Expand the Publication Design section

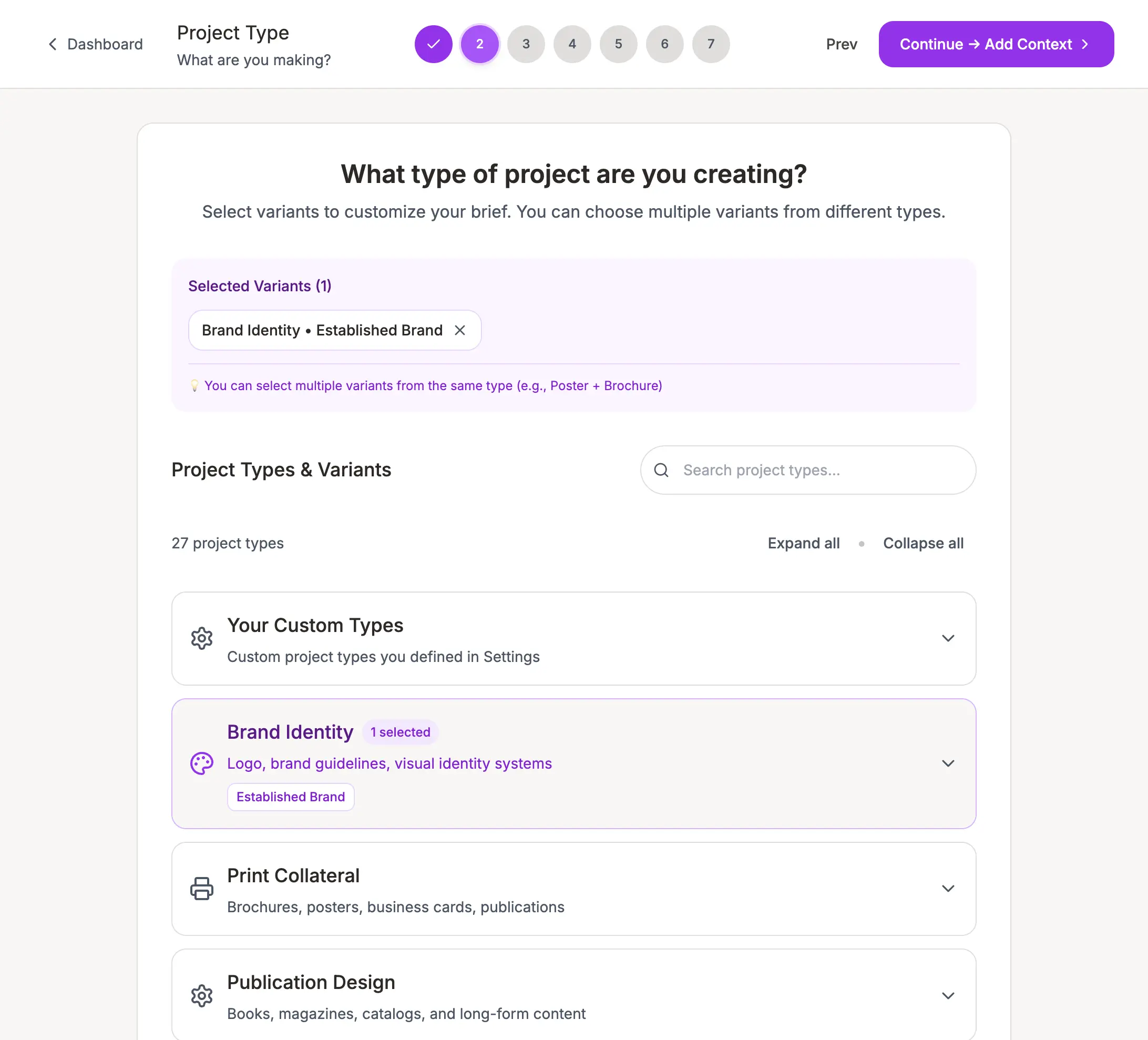tap(949, 996)
